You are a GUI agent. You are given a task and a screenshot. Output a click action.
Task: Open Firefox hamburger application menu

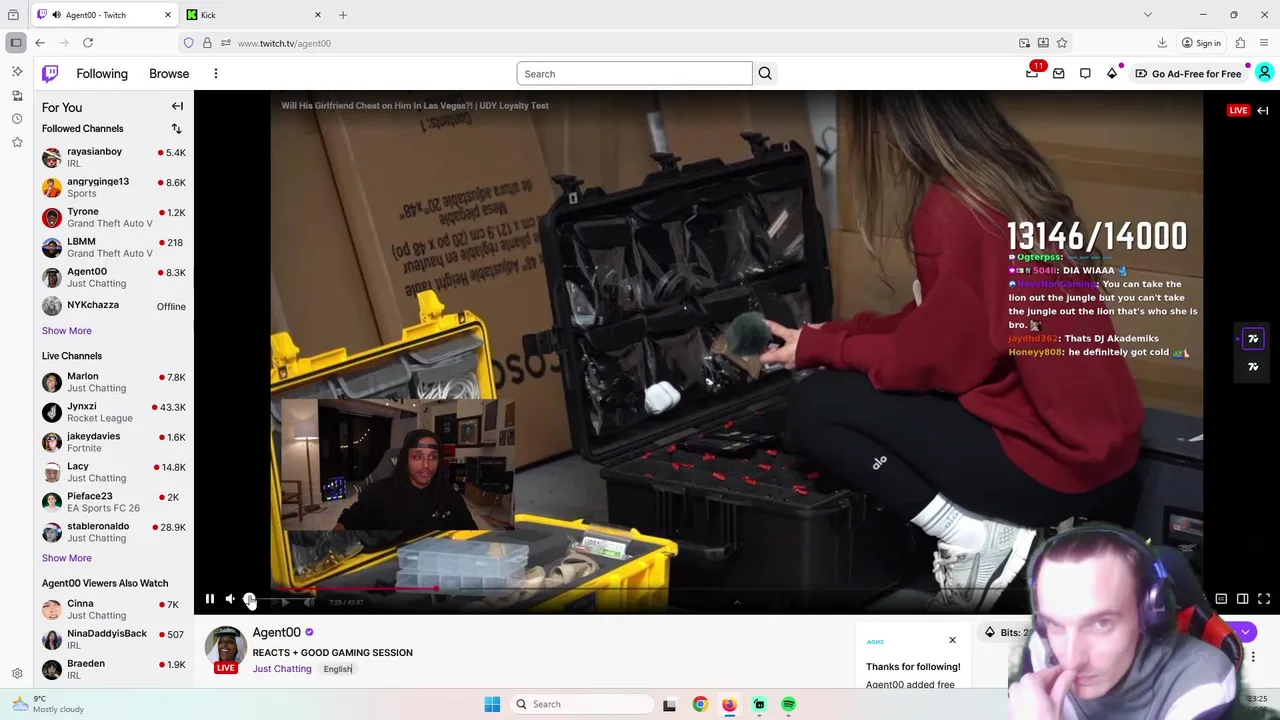point(1264,43)
